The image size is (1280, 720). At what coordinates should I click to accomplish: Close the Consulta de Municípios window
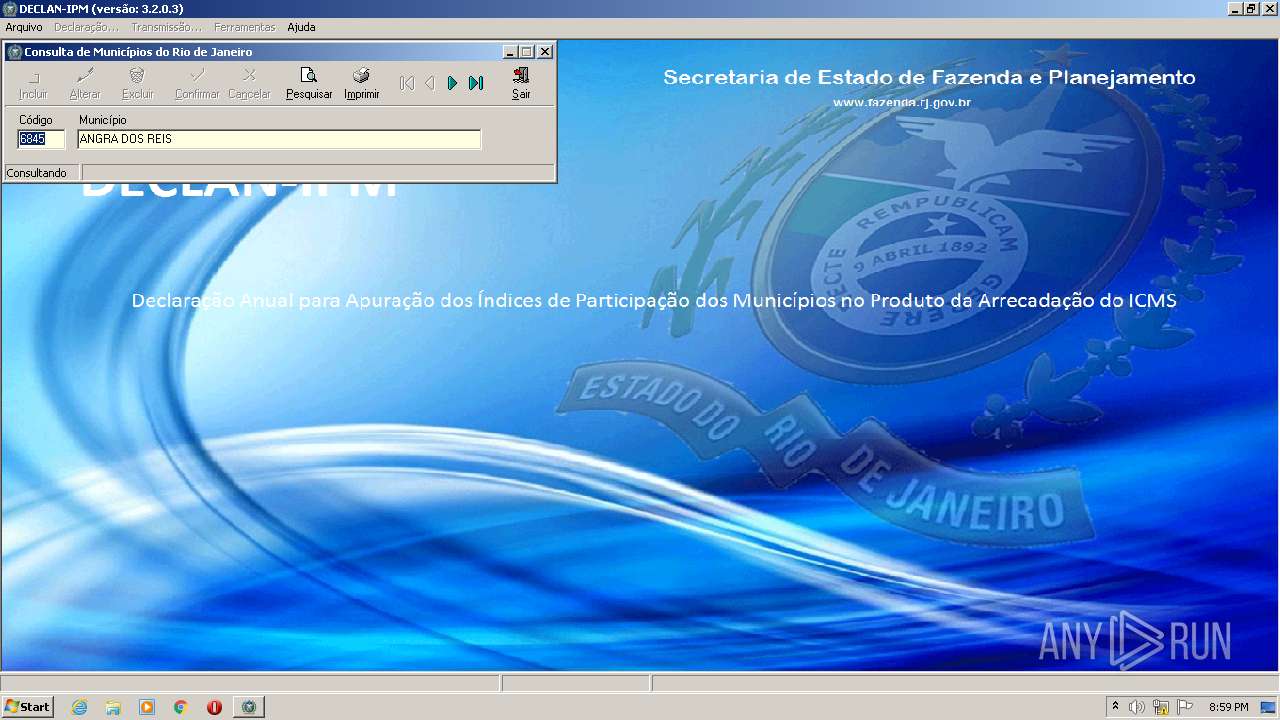point(545,52)
